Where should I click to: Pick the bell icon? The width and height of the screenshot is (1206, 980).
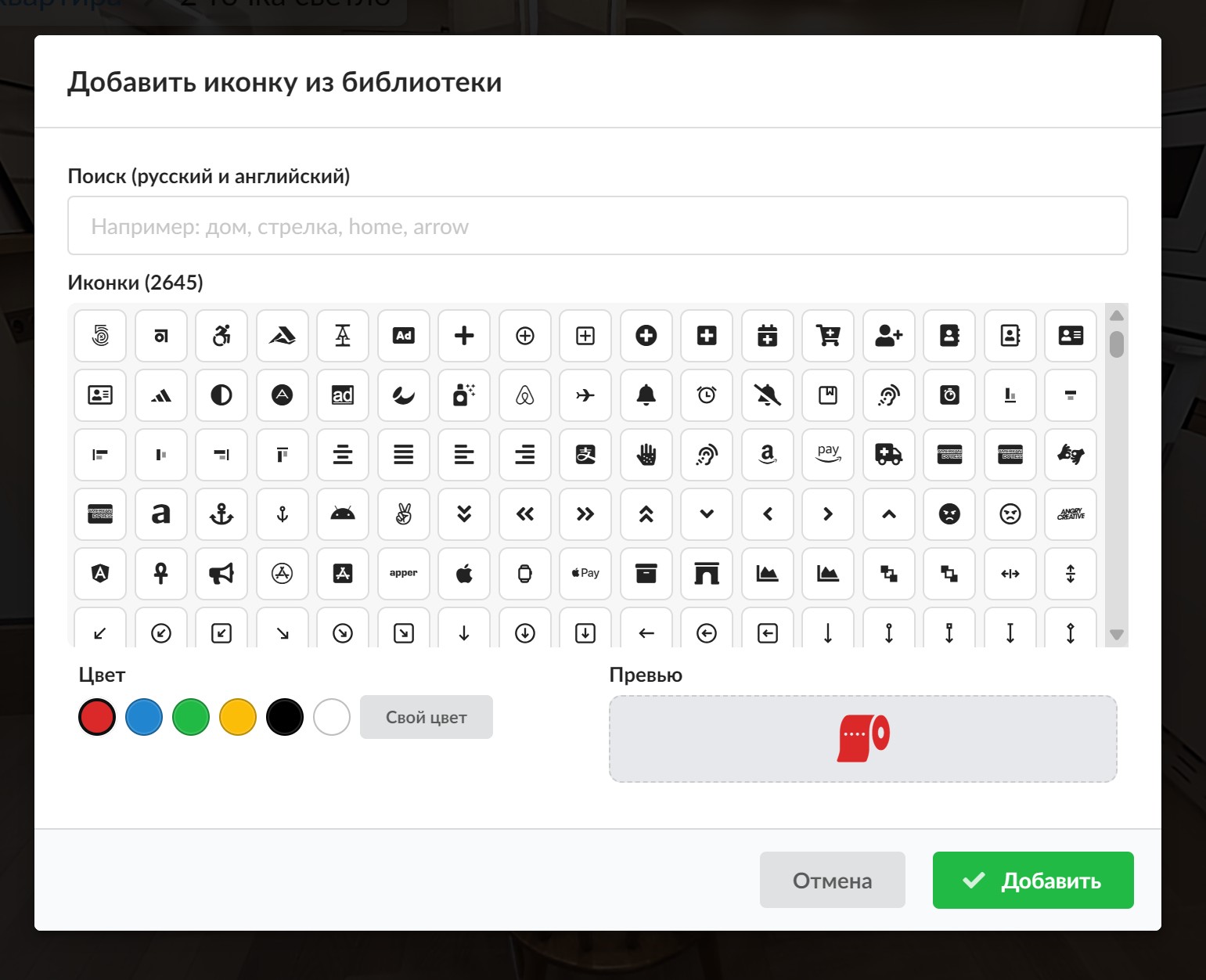(646, 395)
